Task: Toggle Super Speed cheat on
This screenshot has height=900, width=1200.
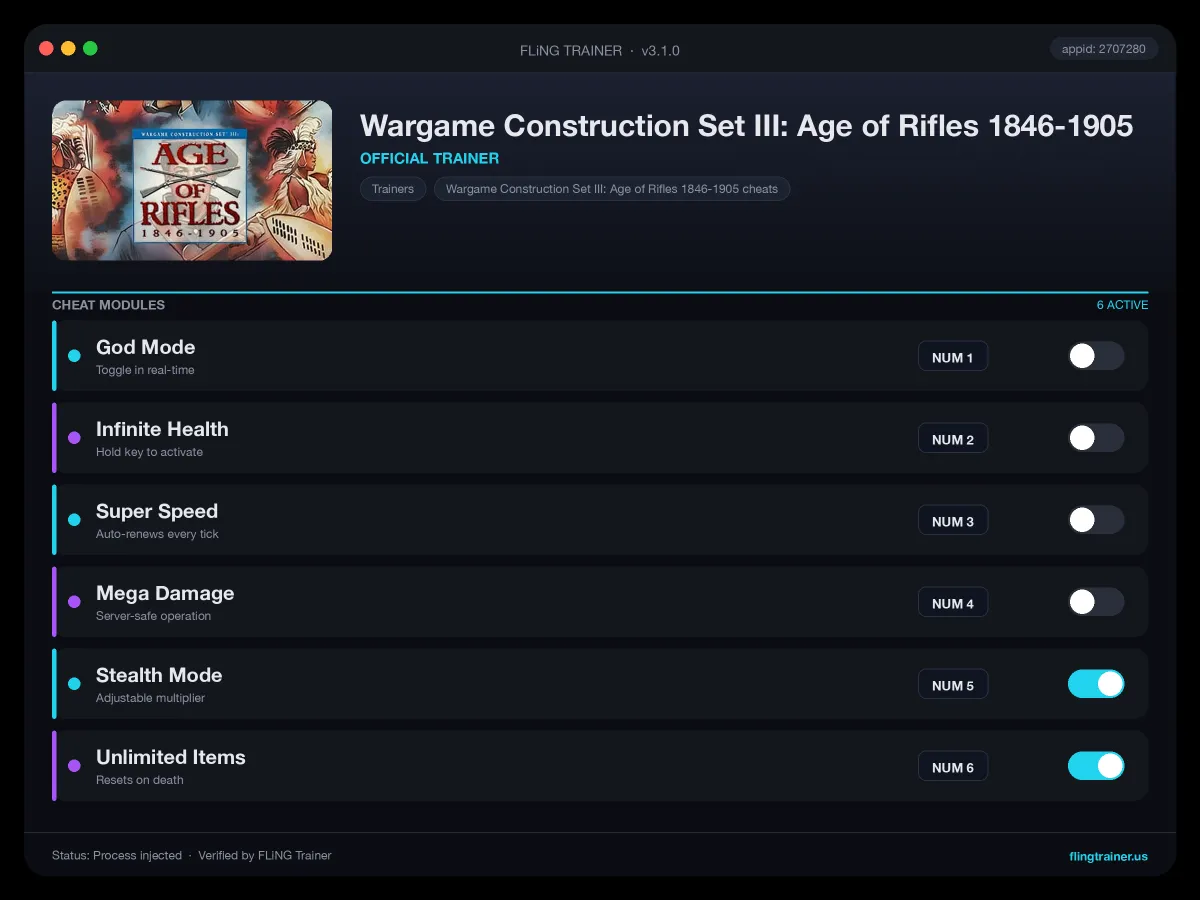Action: tap(1096, 520)
